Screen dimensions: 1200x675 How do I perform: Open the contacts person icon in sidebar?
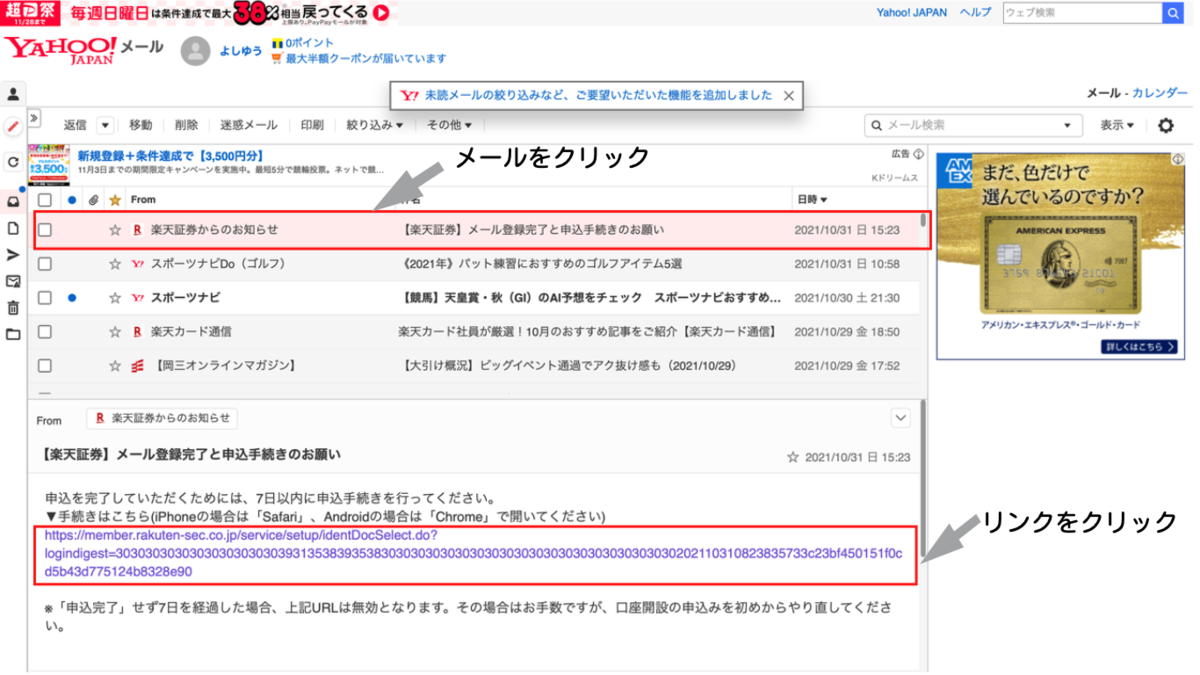[13, 94]
